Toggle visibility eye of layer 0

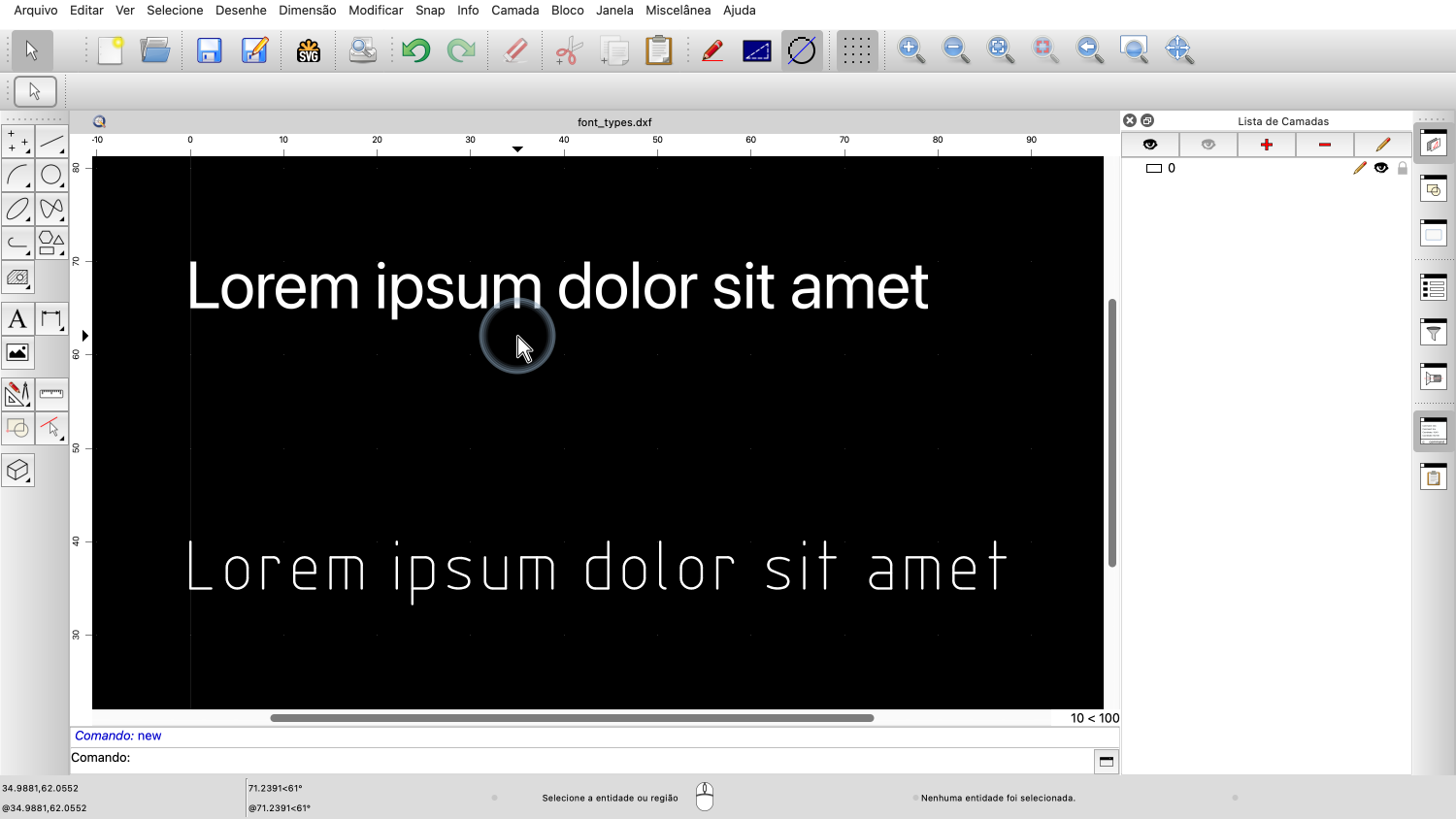pyautogui.click(x=1381, y=168)
